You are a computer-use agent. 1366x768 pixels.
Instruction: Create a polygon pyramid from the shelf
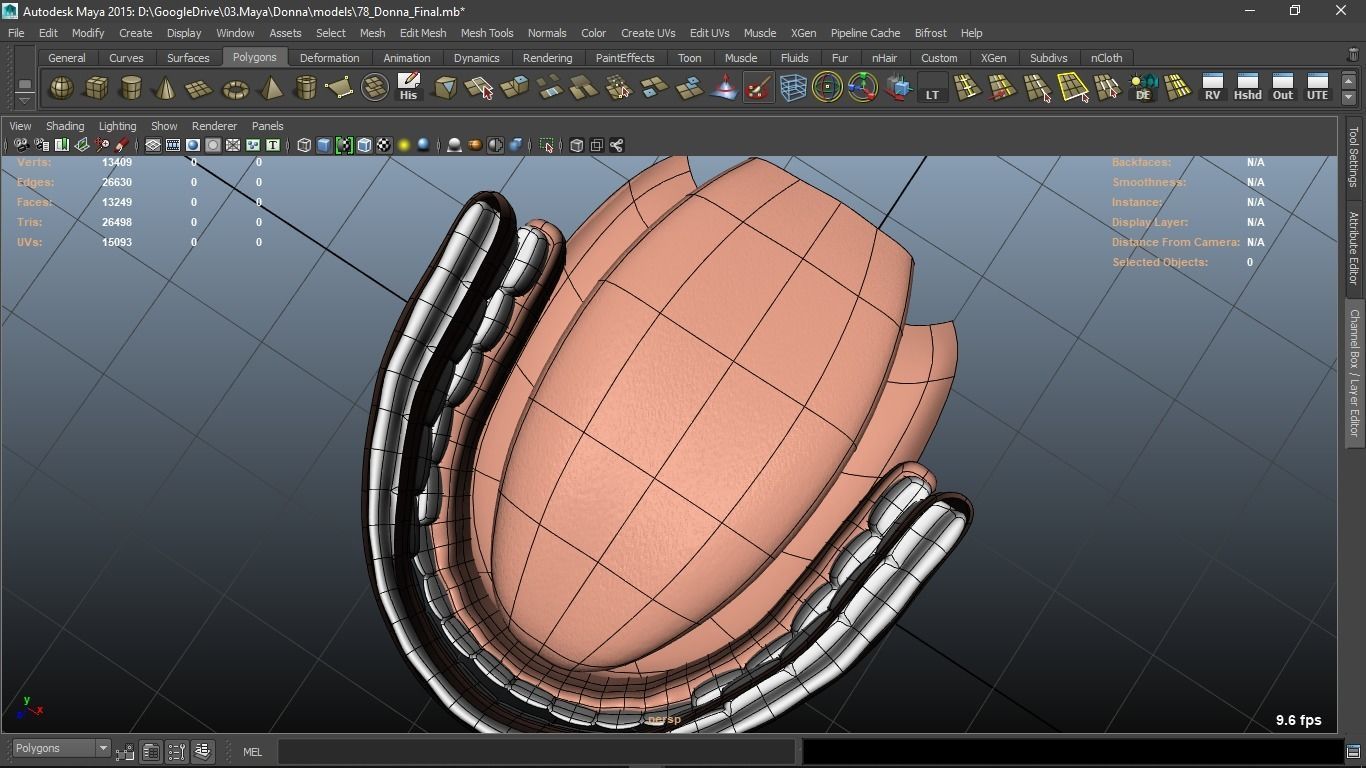[270, 88]
